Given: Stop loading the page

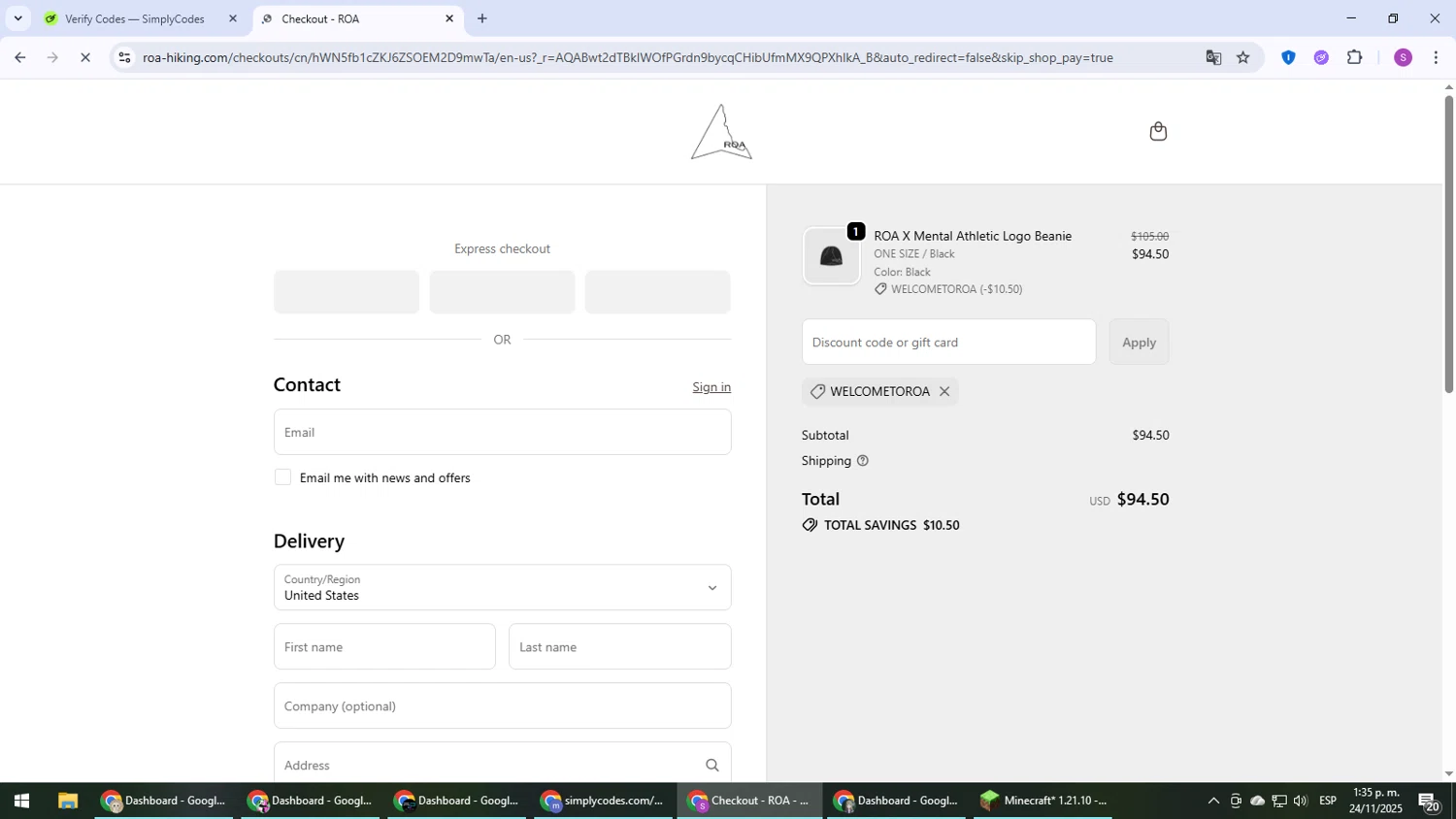Looking at the screenshot, I should click(x=85, y=57).
